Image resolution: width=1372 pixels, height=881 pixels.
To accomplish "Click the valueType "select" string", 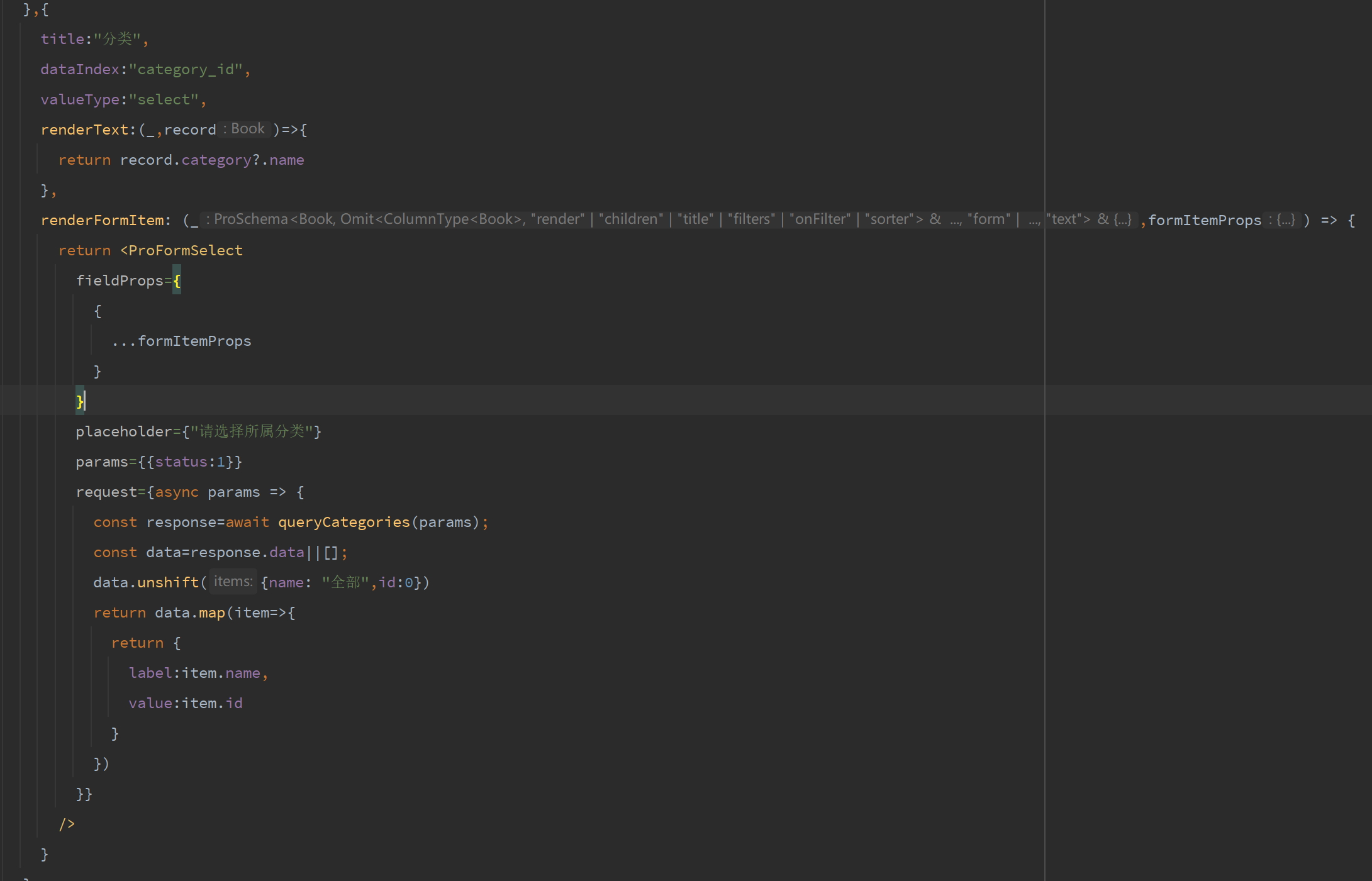I will point(164,99).
